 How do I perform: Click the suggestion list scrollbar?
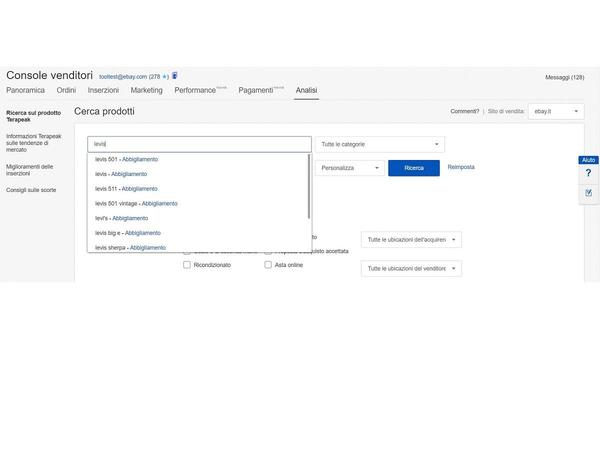click(308, 186)
